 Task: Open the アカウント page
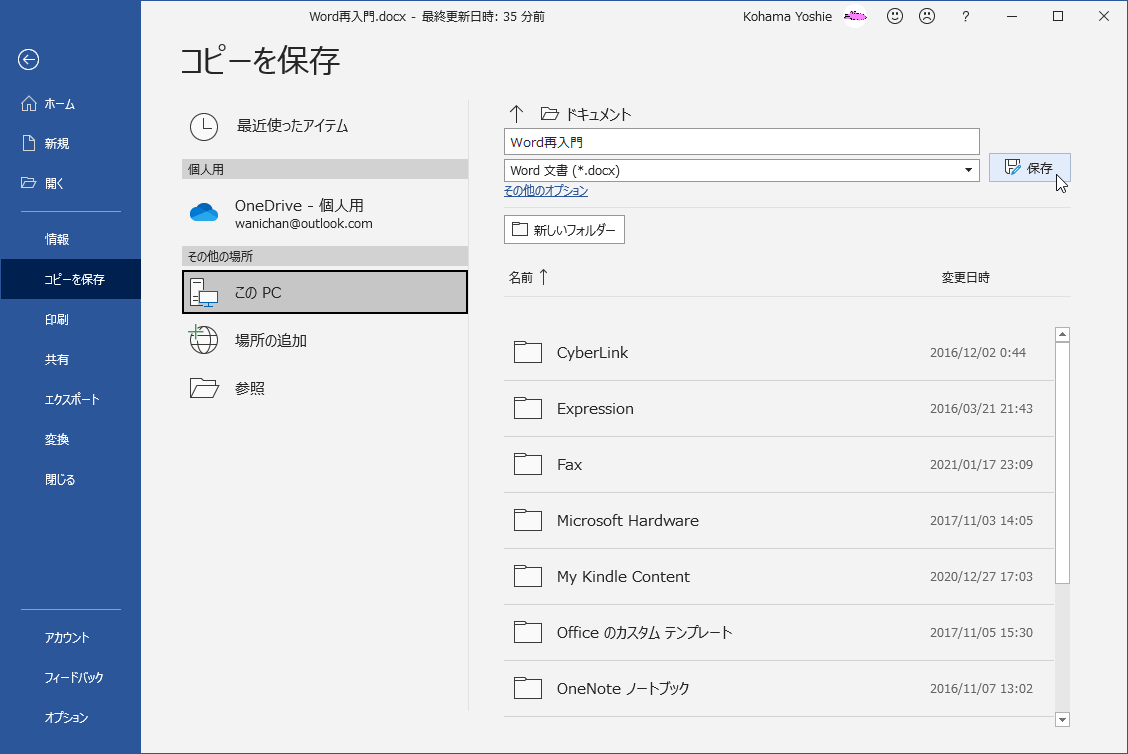coord(67,637)
